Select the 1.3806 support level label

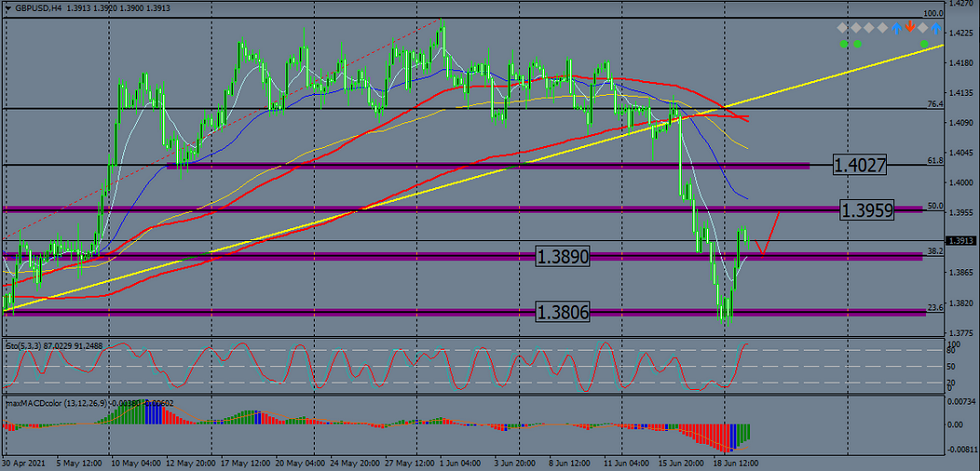pos(562,312)
